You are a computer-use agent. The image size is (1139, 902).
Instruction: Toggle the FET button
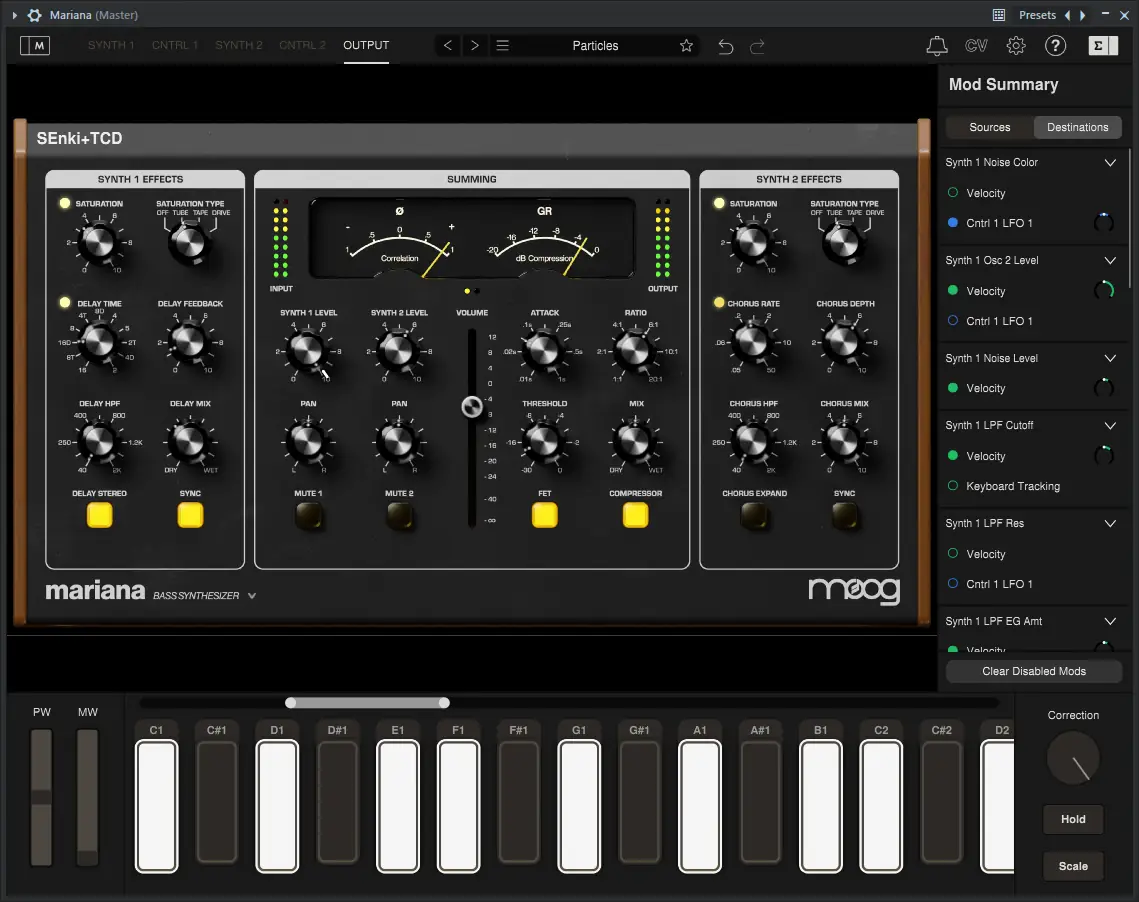click(545, 515)
